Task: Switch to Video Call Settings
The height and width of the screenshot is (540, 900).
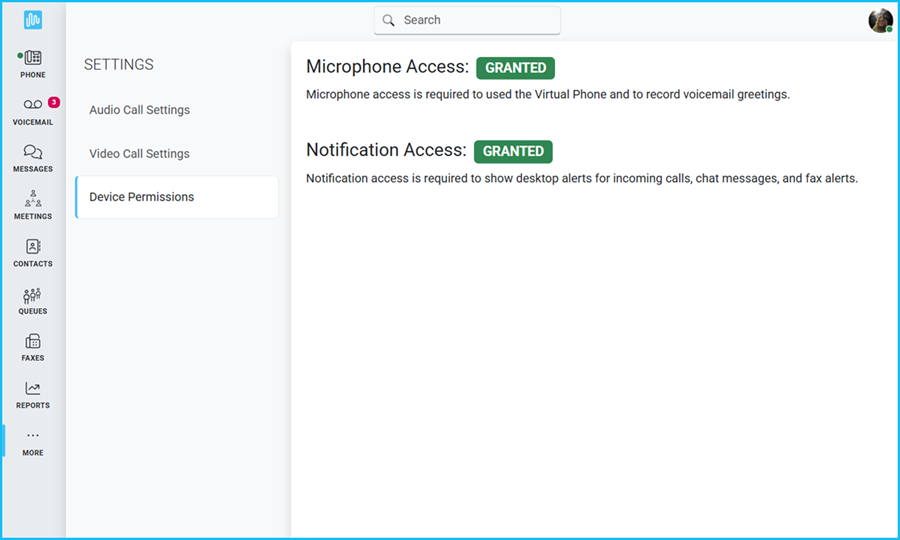Action: tap(139, 154)
